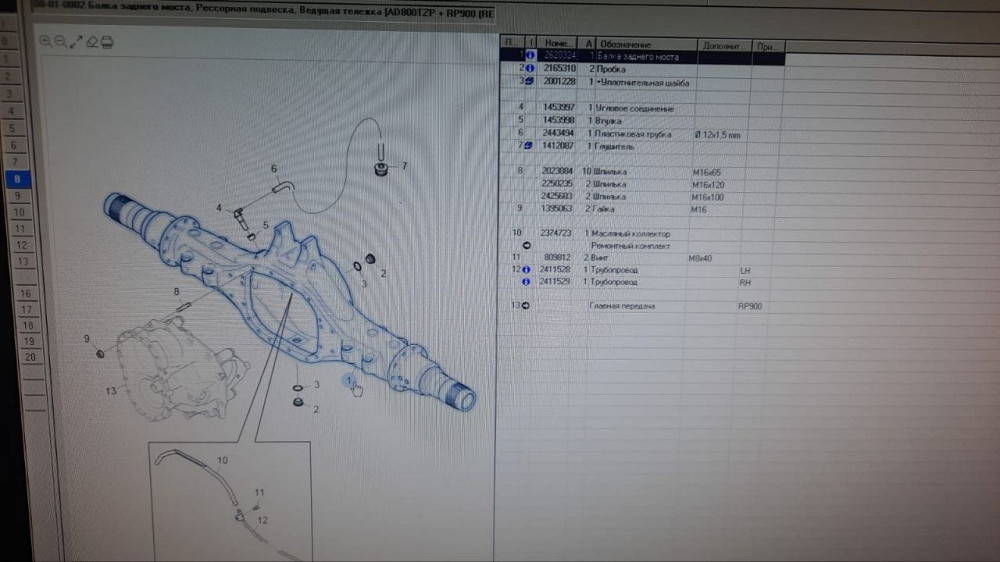The image size is (1000, 562).
Task: Expand the Ремонтный комплект row arrow icon
Action: [x=527, y=245]
